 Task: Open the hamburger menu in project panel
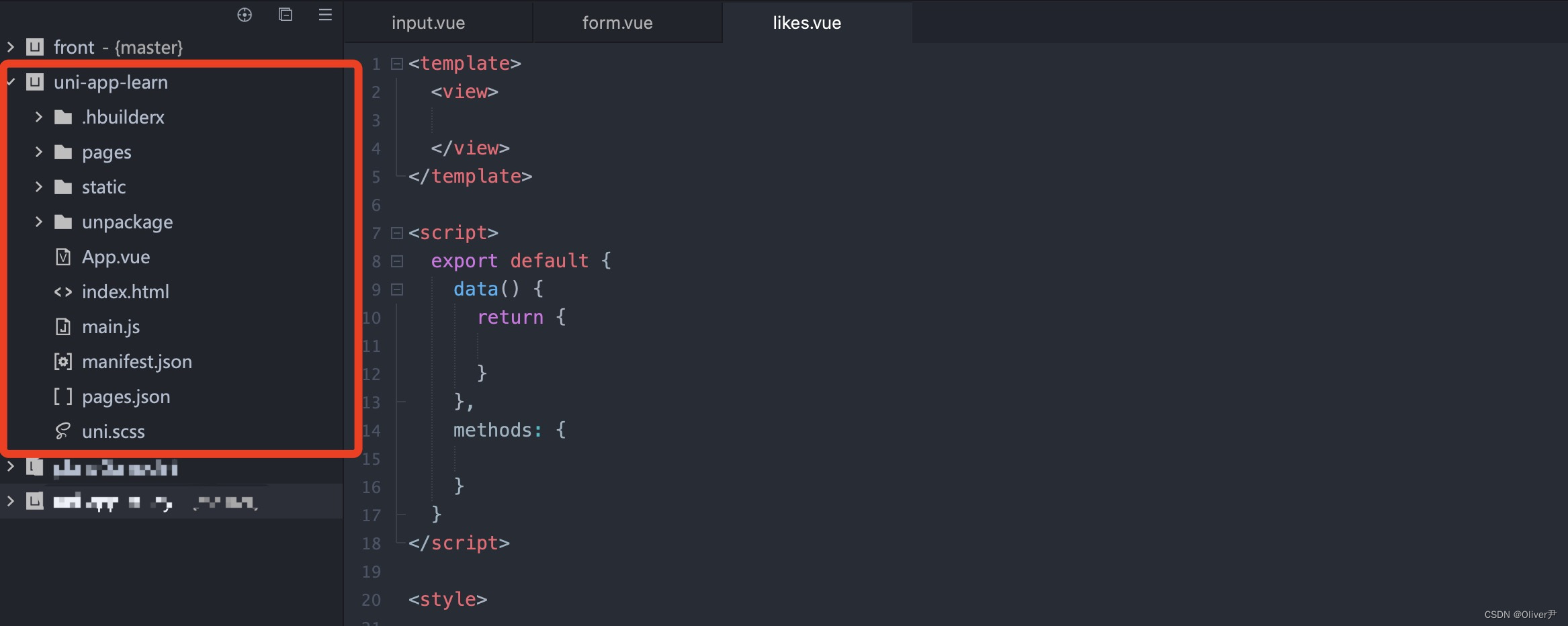point(325,14)
